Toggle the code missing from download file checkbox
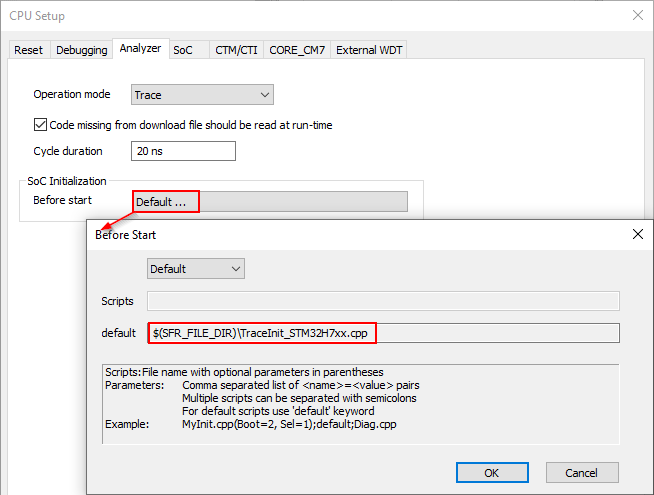The height and width of the screenshot is (495, 654). pos(41,125)
